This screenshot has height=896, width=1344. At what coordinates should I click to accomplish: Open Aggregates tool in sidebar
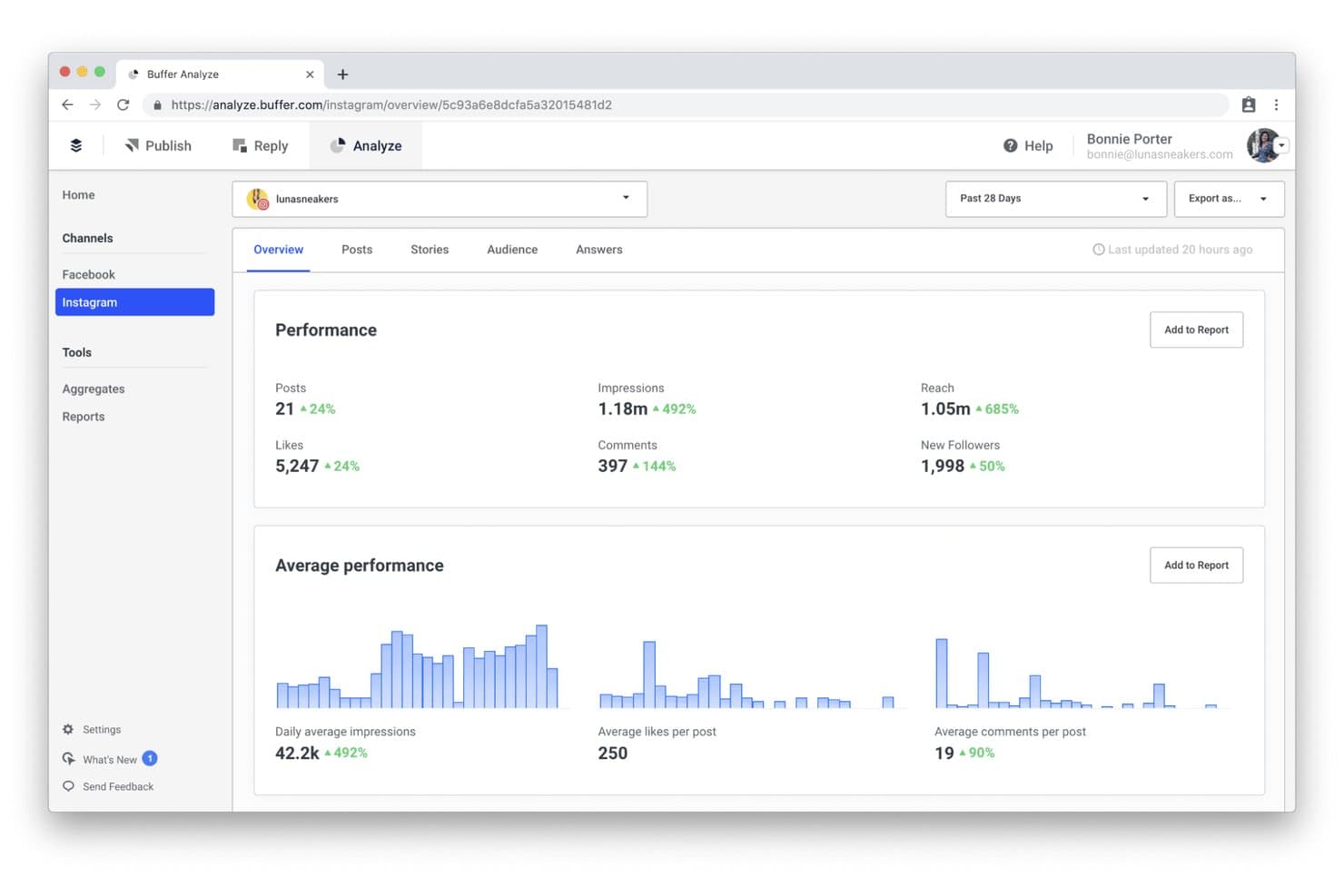point(94,389)
